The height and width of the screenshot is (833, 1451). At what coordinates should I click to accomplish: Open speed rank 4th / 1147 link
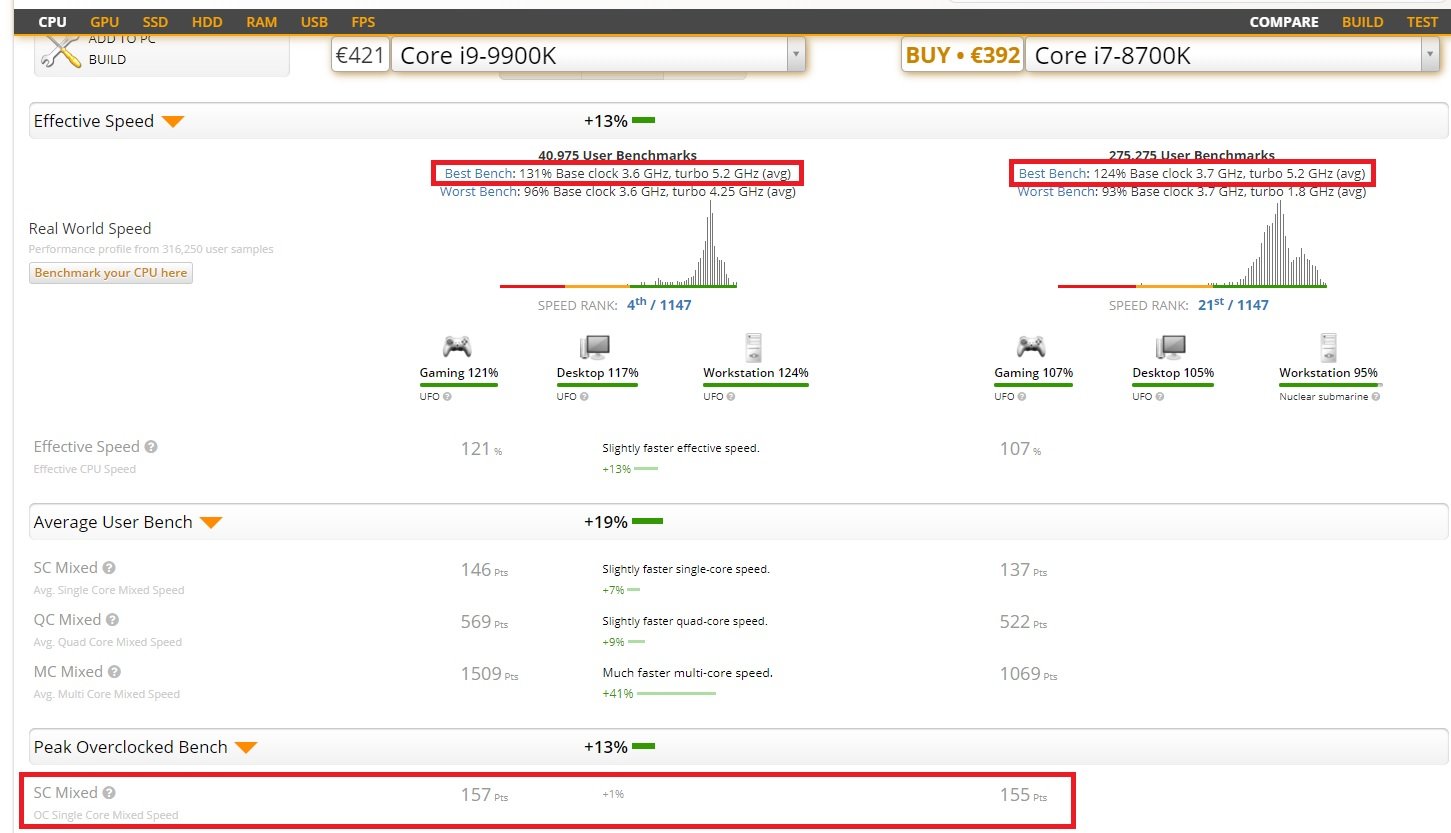659,305
